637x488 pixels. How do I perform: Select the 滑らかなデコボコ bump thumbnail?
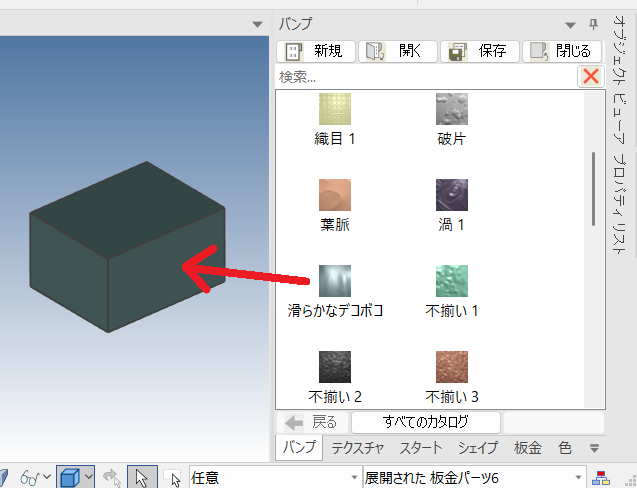(335, 281)
